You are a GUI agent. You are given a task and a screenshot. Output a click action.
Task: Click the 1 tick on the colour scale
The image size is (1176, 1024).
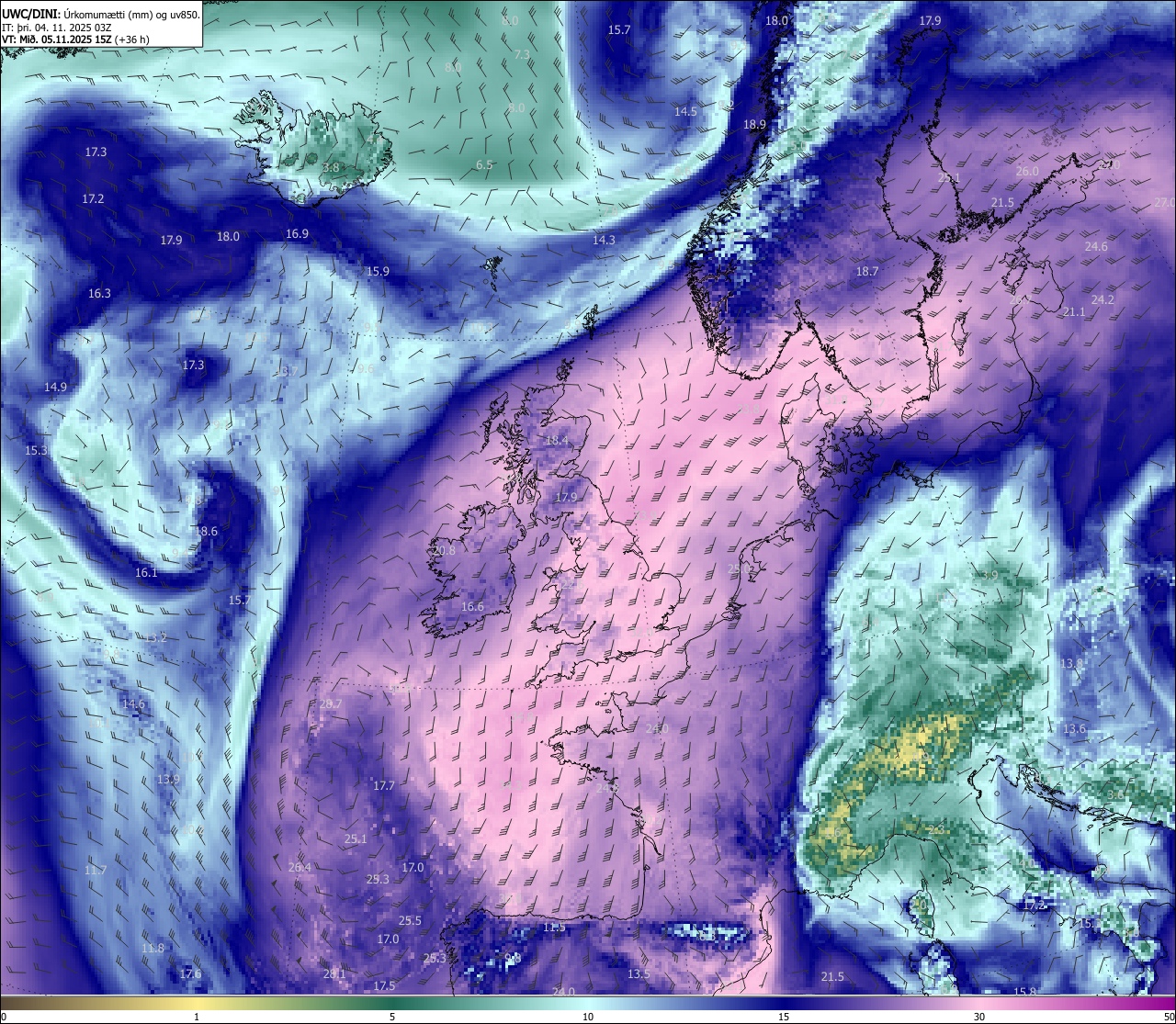point(197,1017)
